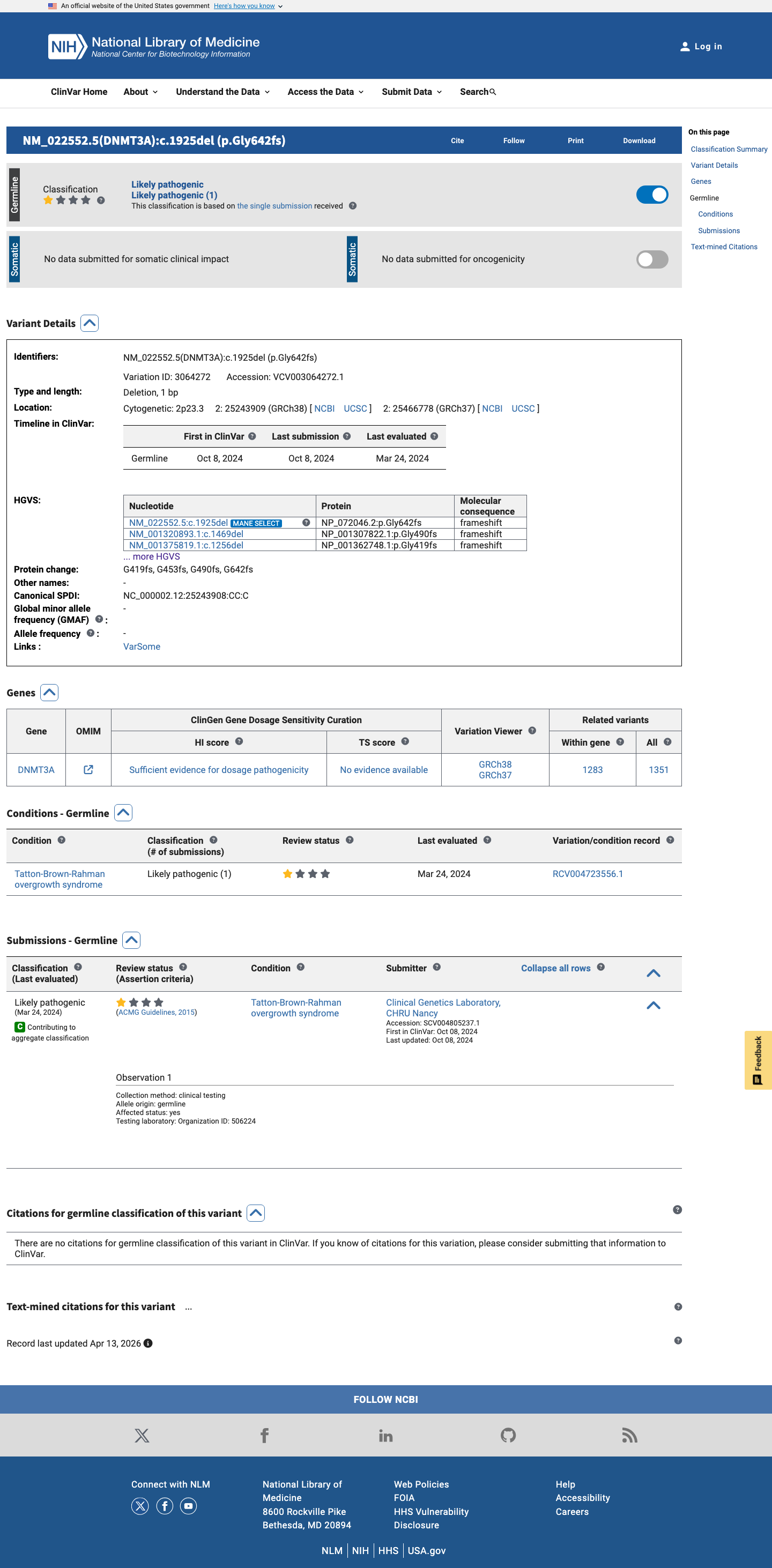Open the Search menu item
Viewport: 772px width, 1568px height.
(x=478, y=92)
